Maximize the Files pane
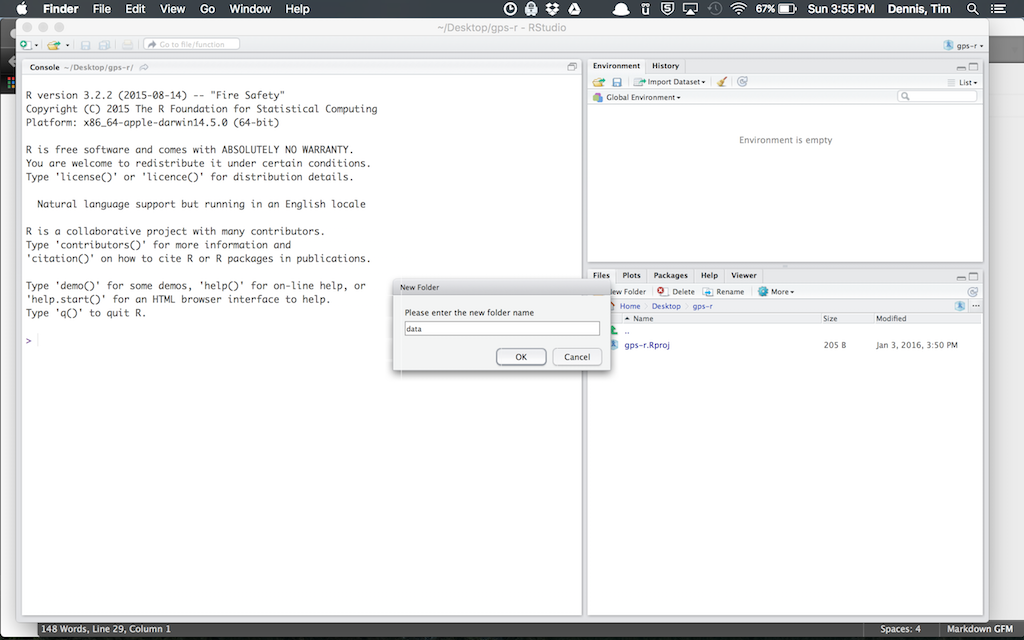 [x=973, y=276]
